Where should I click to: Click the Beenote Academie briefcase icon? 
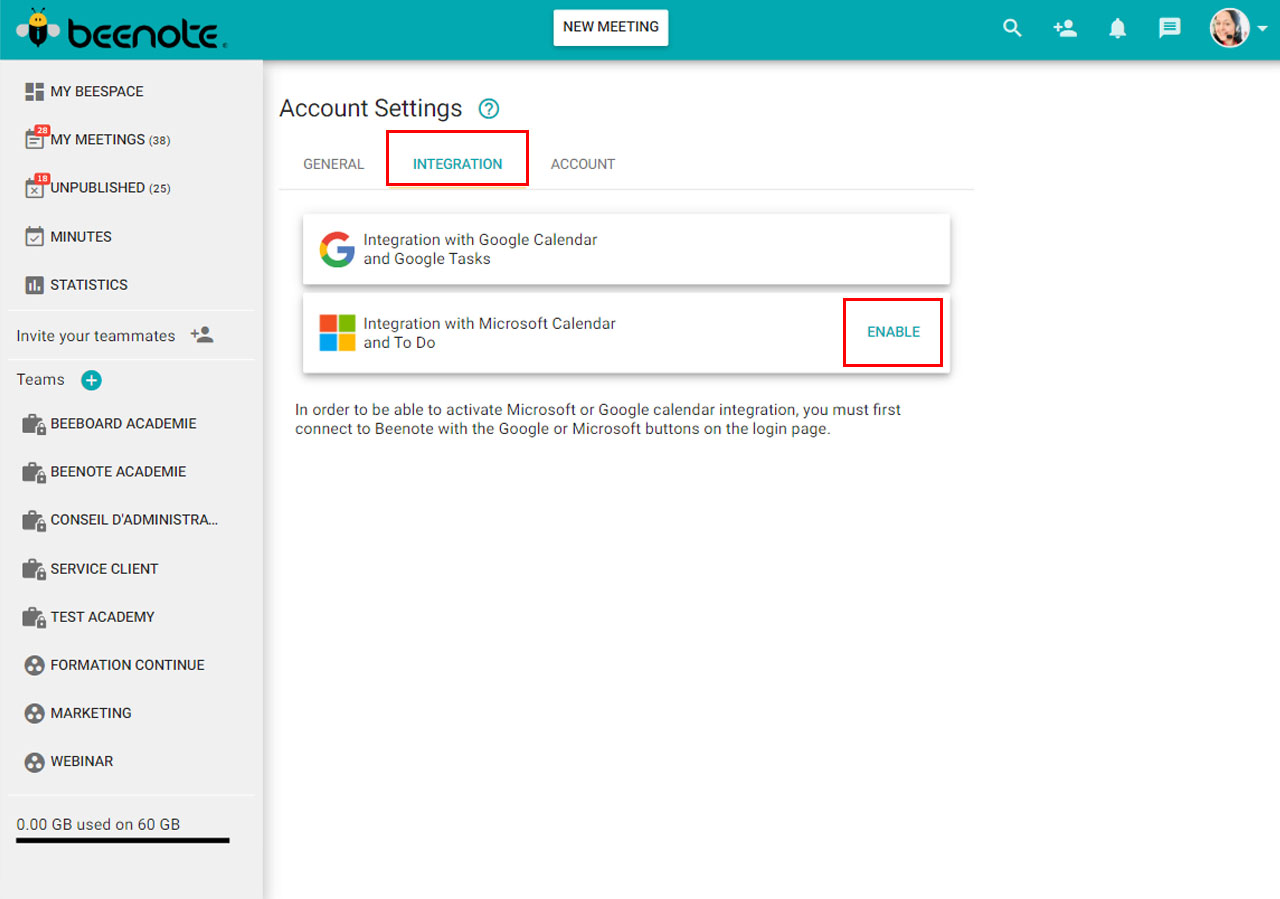[34, 472]
